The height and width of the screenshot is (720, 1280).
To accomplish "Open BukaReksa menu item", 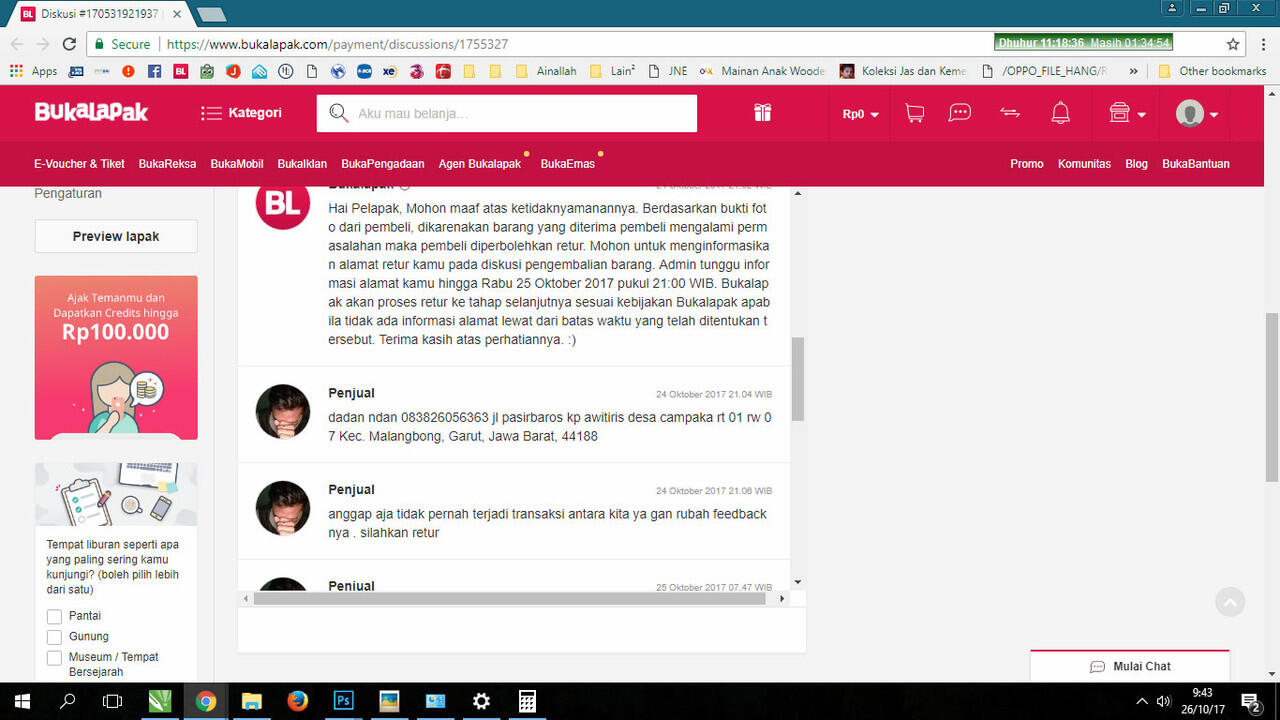I will click(x=167, y=164).
